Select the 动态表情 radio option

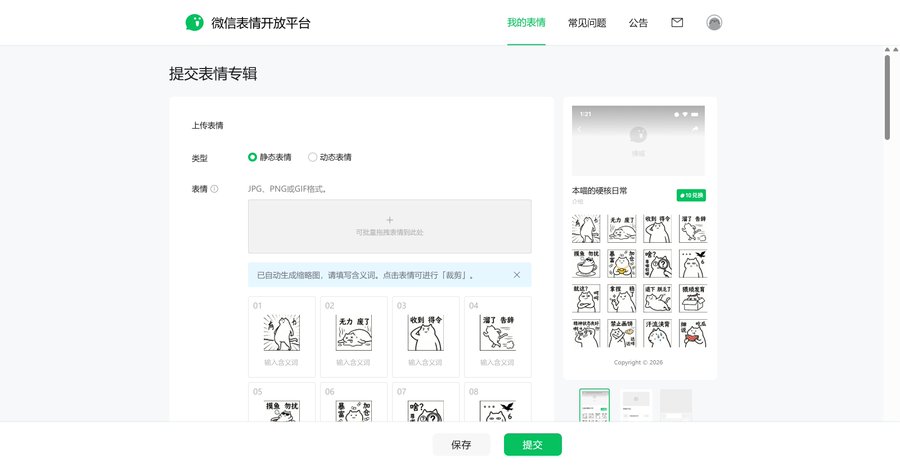330,157
